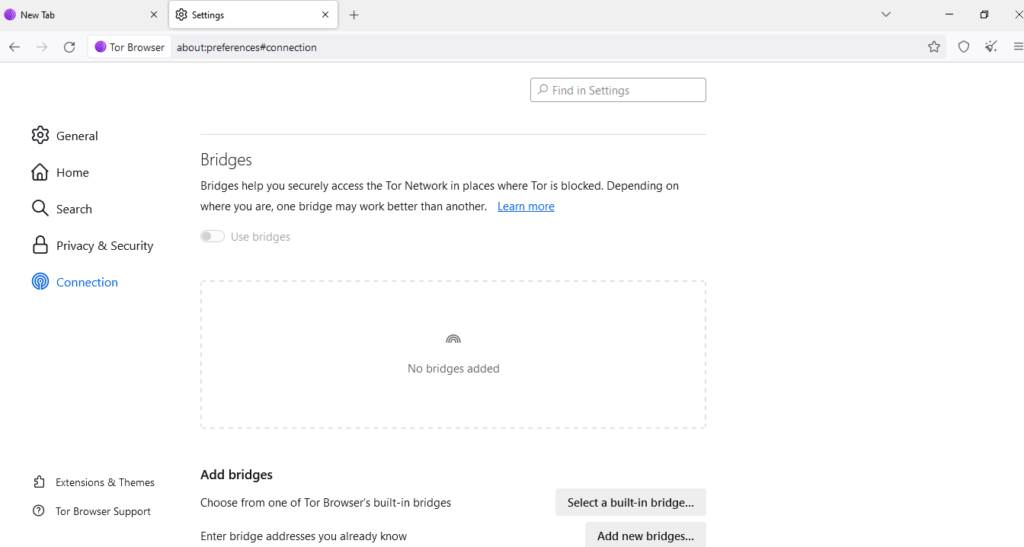Screen dimensions: 1024x547
Task: Click the Bridges section heading
Action: (226, 160)
